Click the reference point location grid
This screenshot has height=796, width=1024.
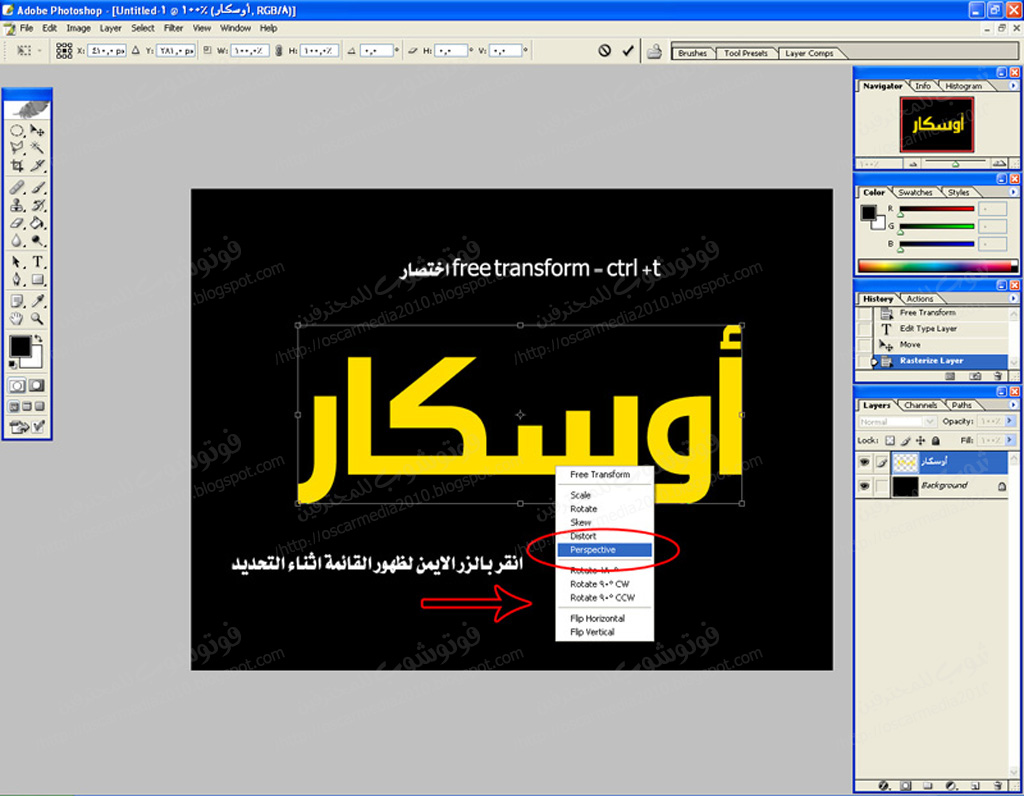[x=64, y=50]
